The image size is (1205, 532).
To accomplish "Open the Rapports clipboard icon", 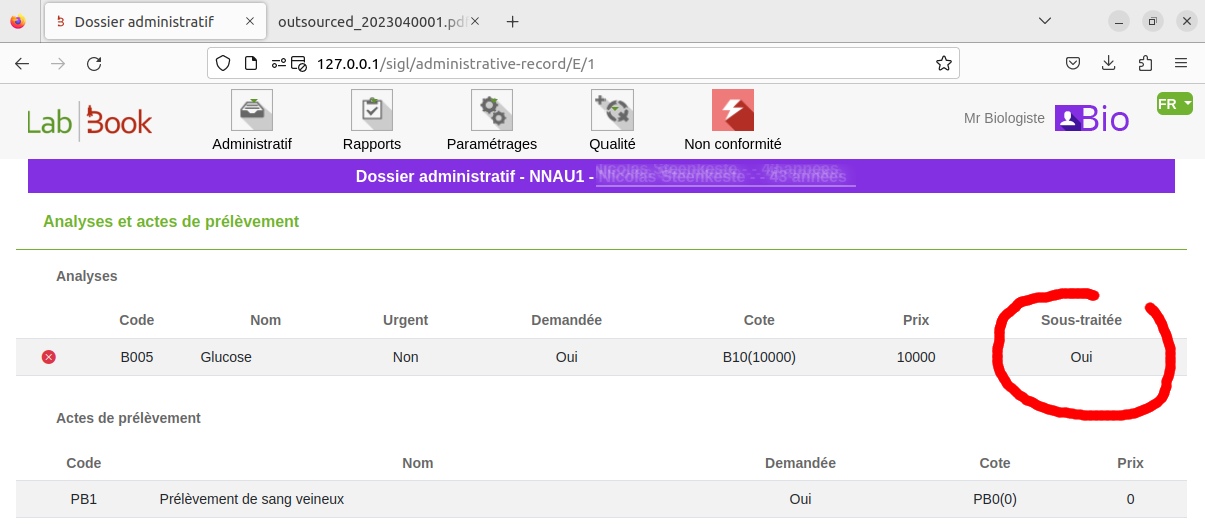I will pyautogui.click(x=371, y=111).
